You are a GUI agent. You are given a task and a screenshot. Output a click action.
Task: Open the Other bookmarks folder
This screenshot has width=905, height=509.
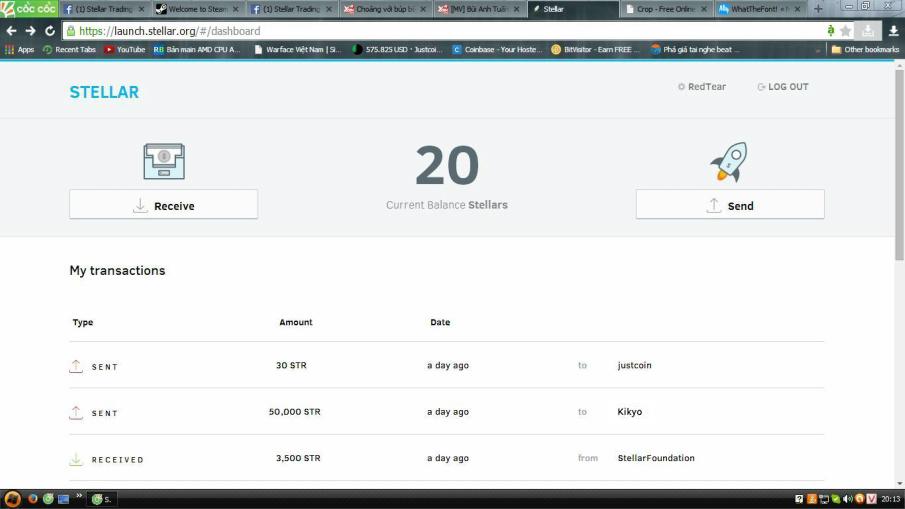coord(865,50)
